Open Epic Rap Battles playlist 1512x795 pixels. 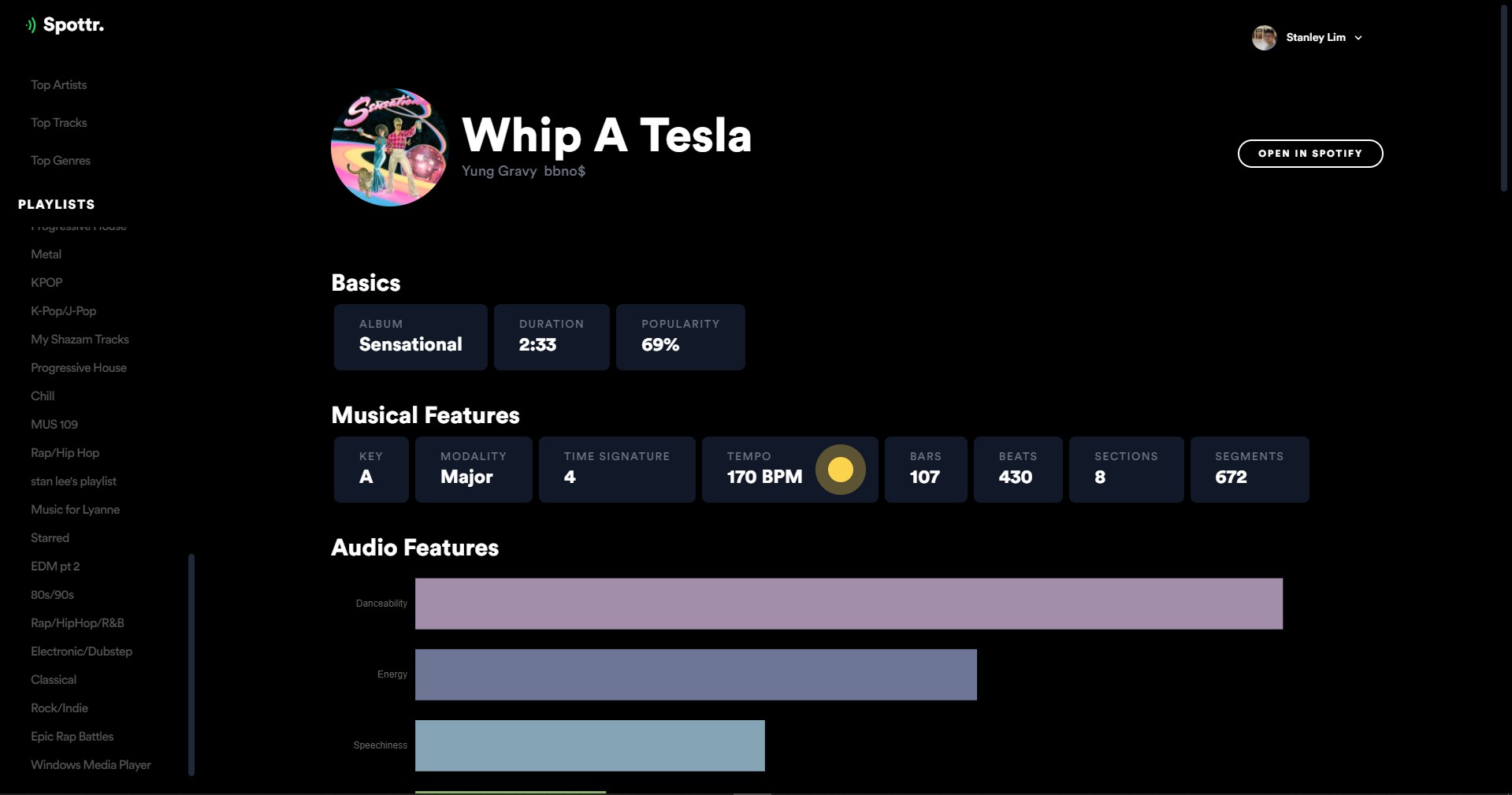pyautogui.click(x=72, y=737)
